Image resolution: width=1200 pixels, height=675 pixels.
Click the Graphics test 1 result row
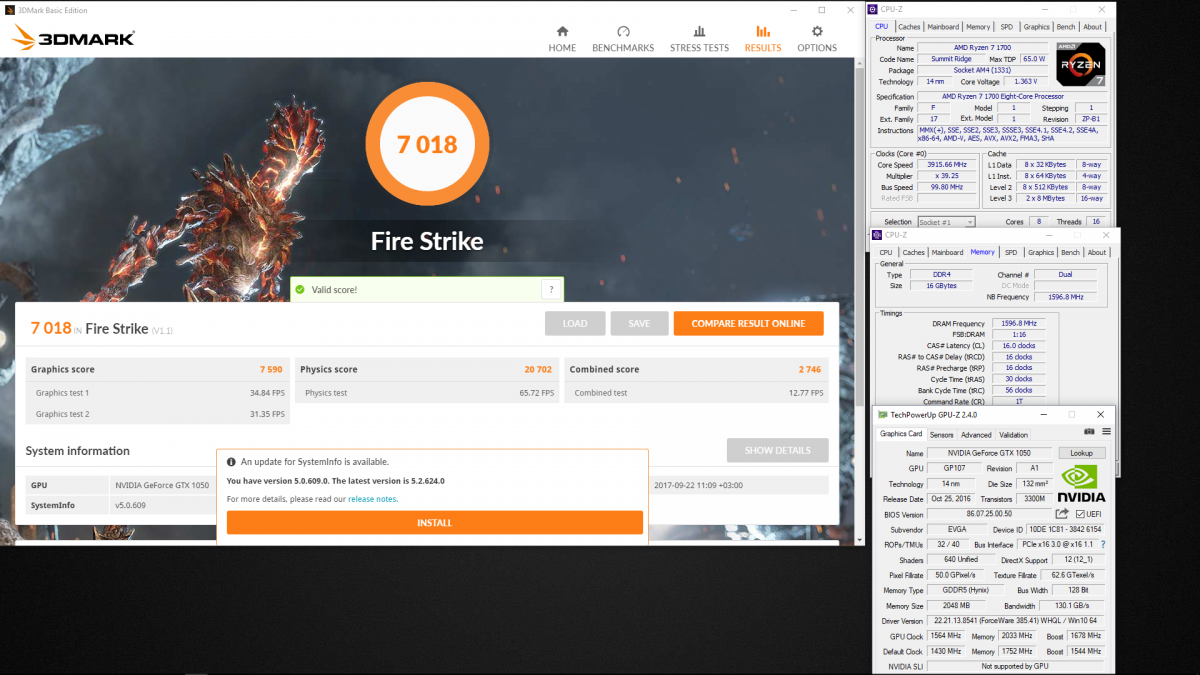(160, 393)
